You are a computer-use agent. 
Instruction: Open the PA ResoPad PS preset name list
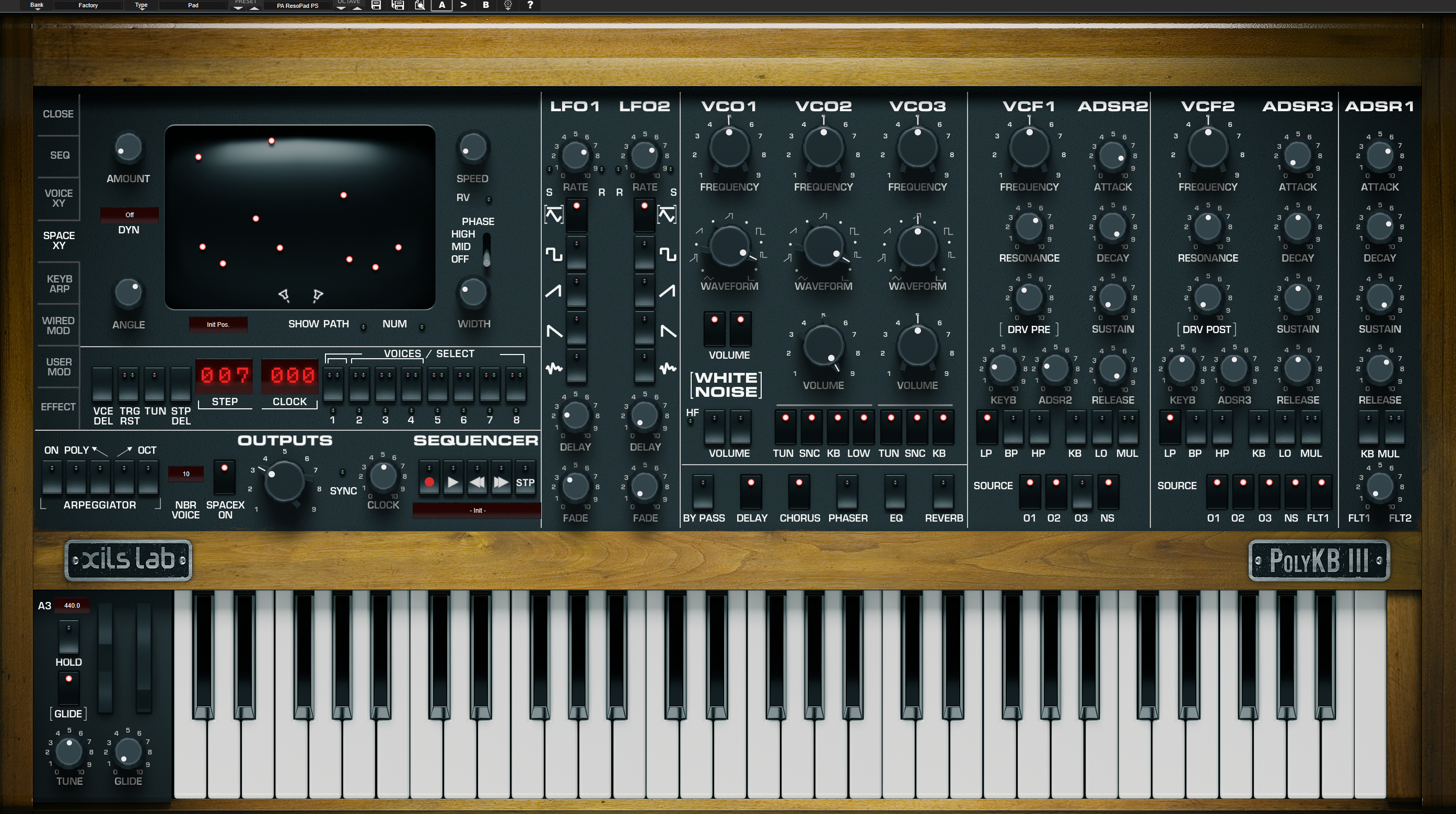(297, 5)
